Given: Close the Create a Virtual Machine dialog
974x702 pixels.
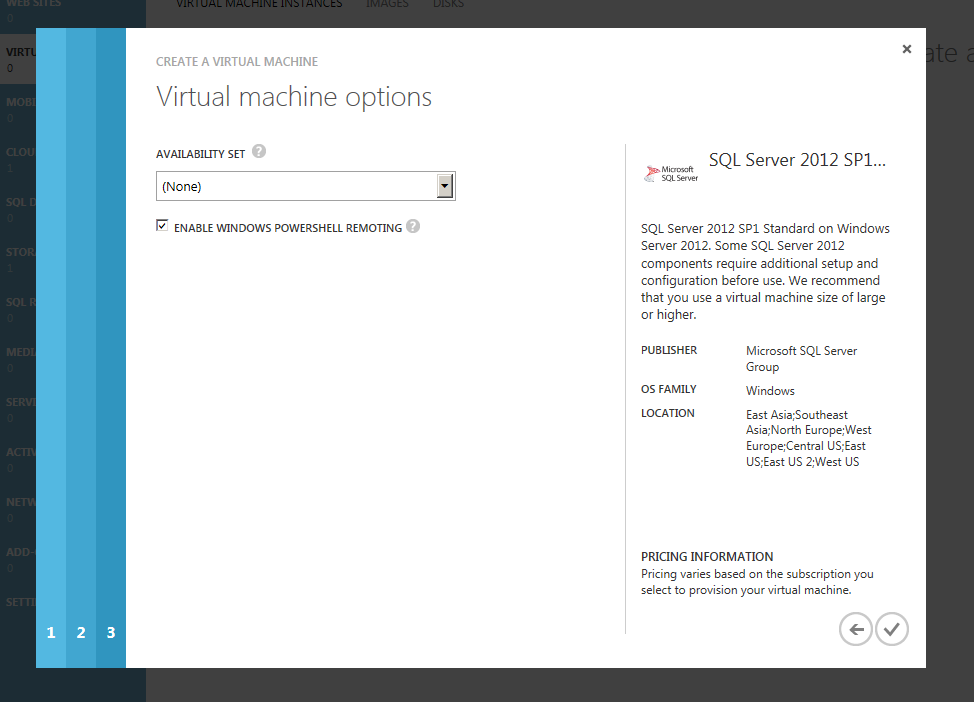Looking at the screenshot, I should pyautogui.click(x=906, y=49).
